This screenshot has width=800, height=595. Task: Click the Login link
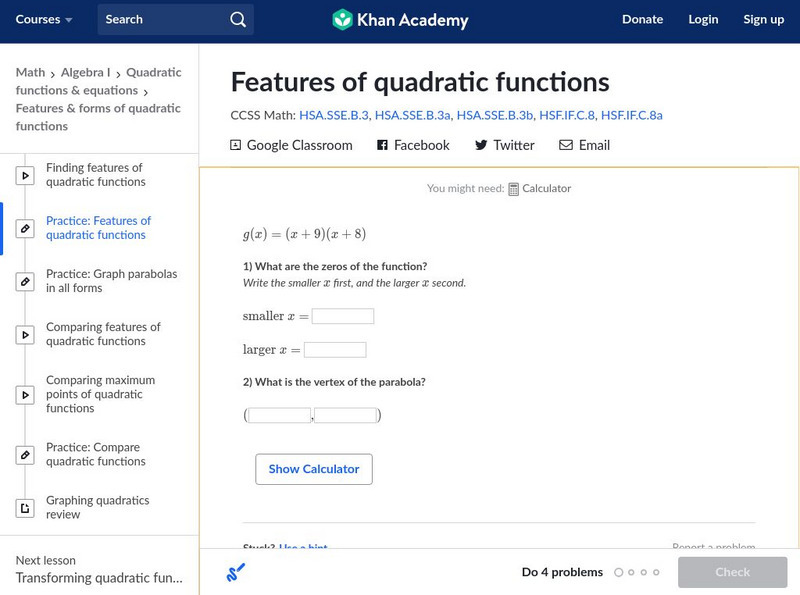pos(703,19)
